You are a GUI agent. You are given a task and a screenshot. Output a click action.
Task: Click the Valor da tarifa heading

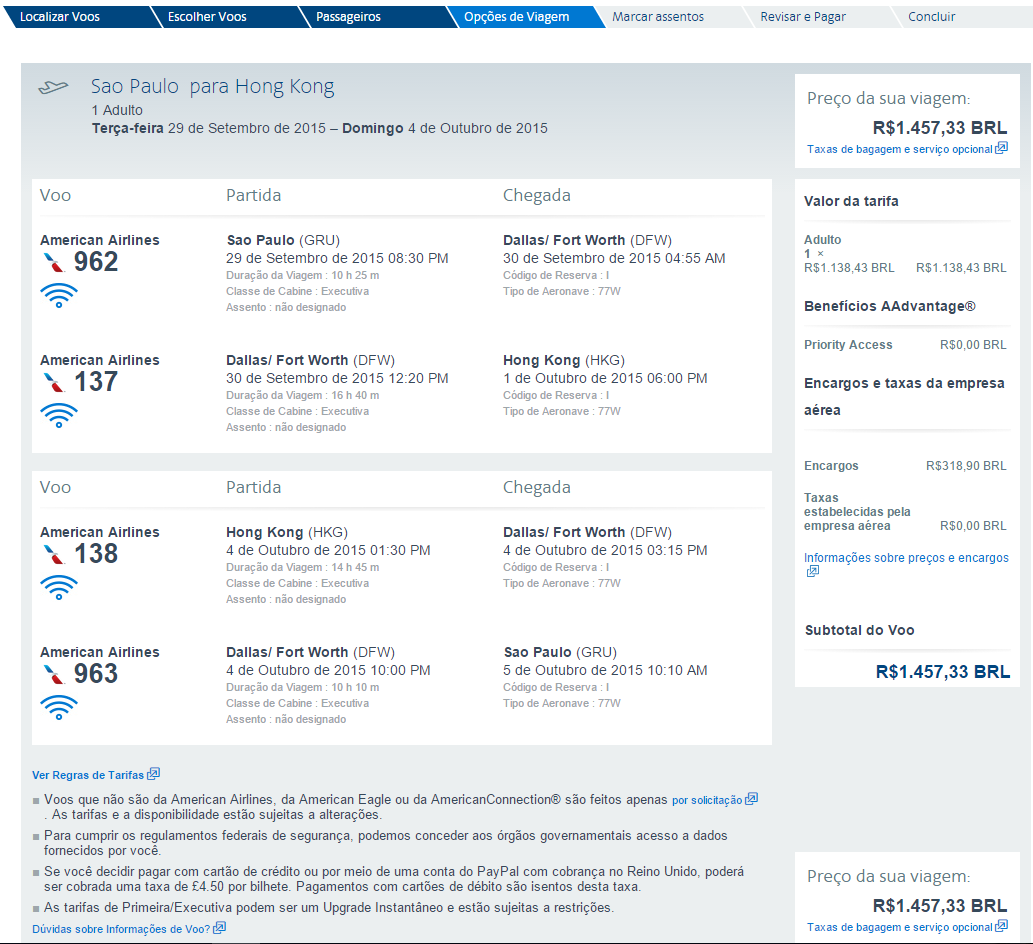(x=851, y=201)
